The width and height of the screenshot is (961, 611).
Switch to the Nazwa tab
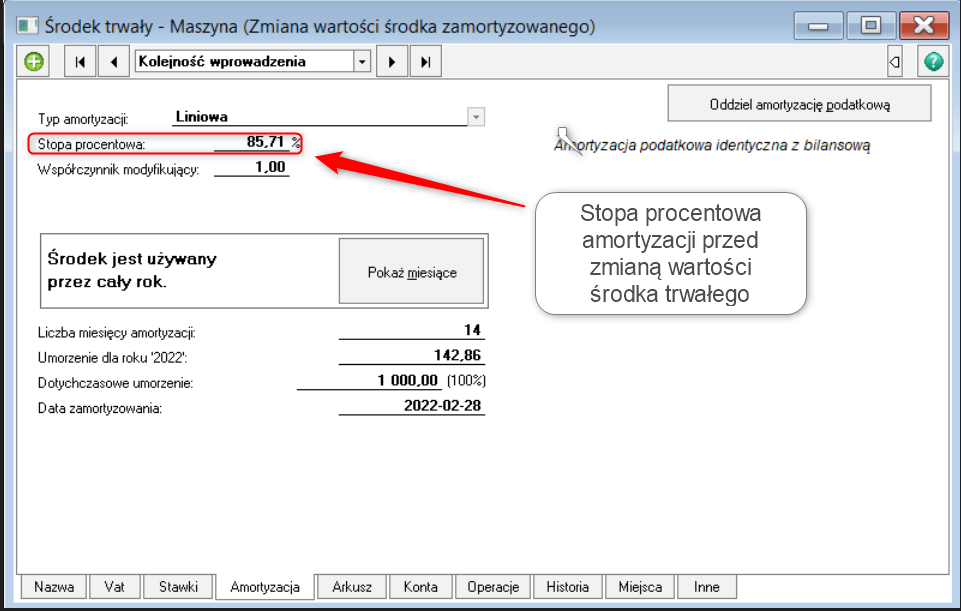[54, 586]
